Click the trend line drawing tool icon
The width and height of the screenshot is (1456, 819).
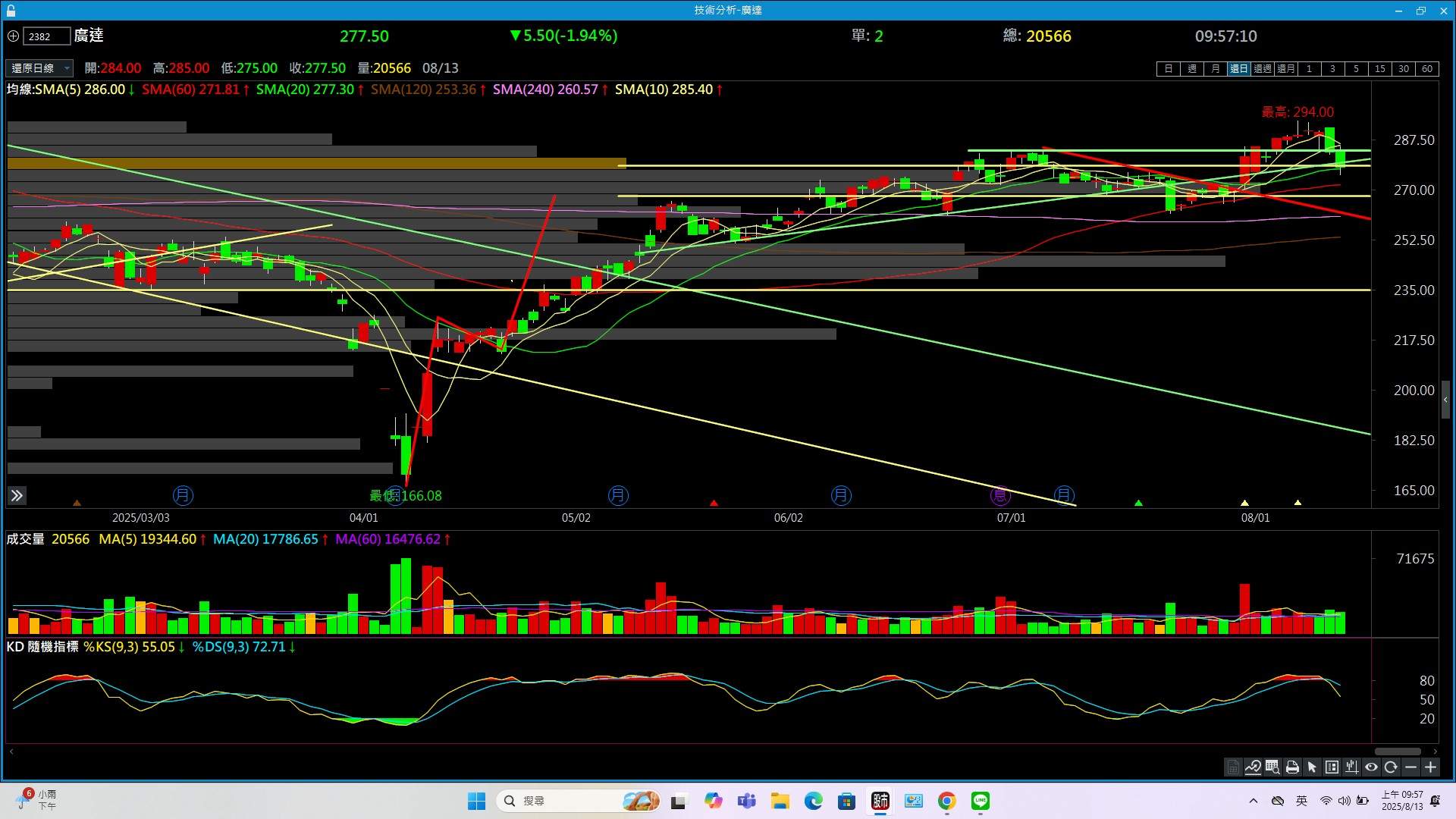click(1253, 767)
